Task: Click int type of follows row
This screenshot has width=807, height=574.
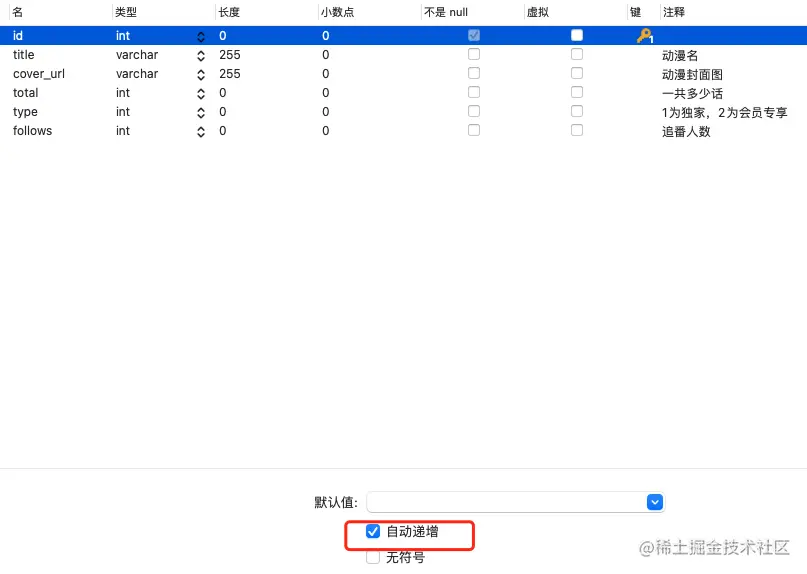Action: pos(123,131)
